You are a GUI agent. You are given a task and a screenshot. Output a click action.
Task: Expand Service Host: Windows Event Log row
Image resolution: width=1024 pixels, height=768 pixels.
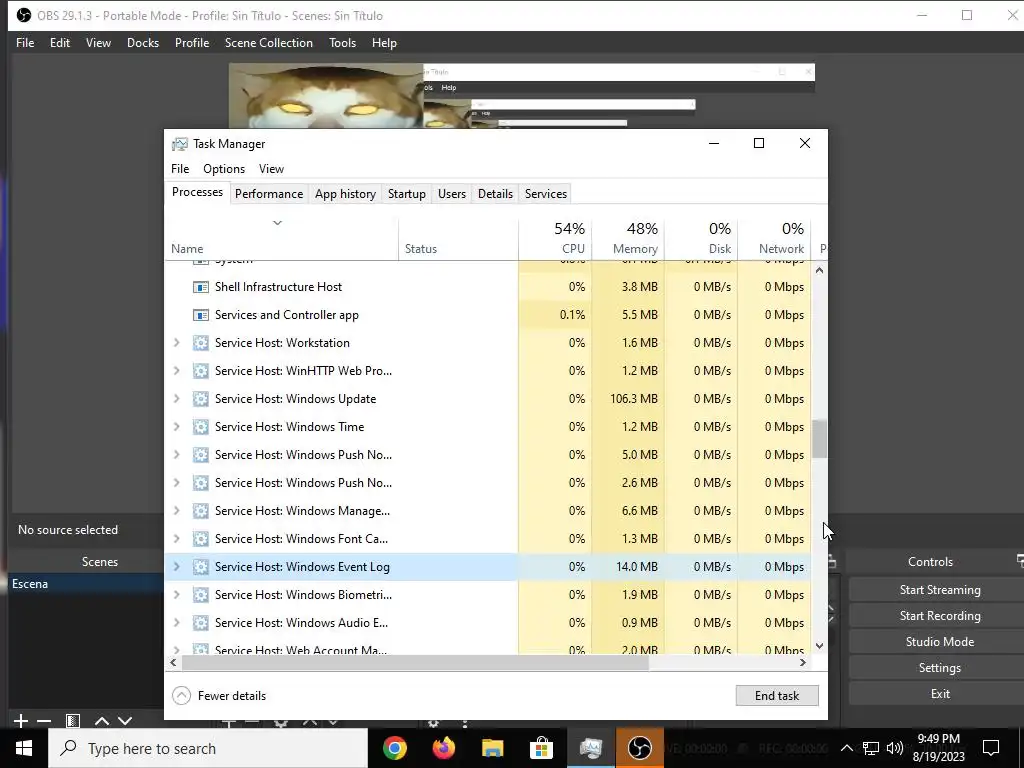coord(176,567)
